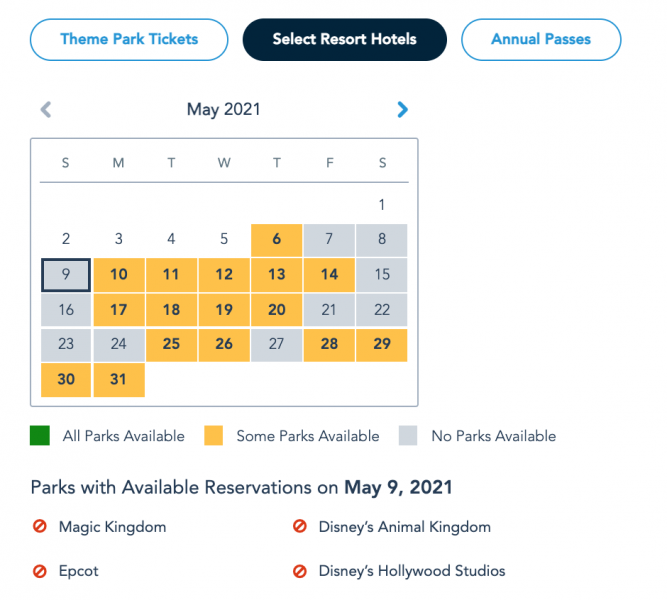Click the green All Parks Available swatch

coord(40,436)
